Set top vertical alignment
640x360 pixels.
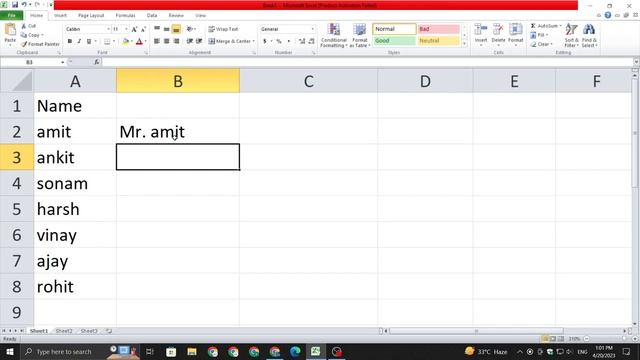tap(157, 29)
